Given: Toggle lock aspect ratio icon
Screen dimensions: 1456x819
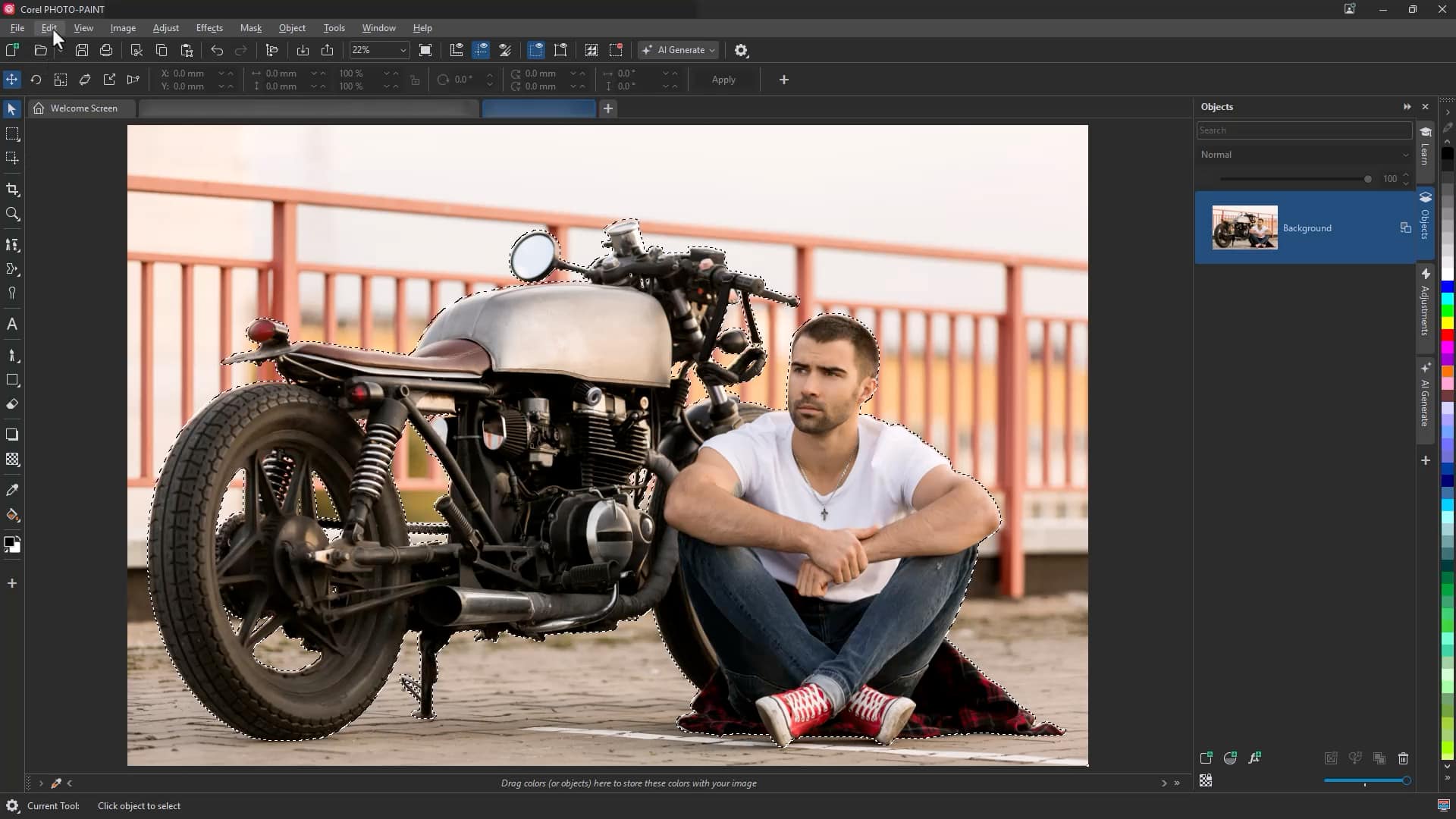Looking at the screenshot, I should (x=415, y=80).
